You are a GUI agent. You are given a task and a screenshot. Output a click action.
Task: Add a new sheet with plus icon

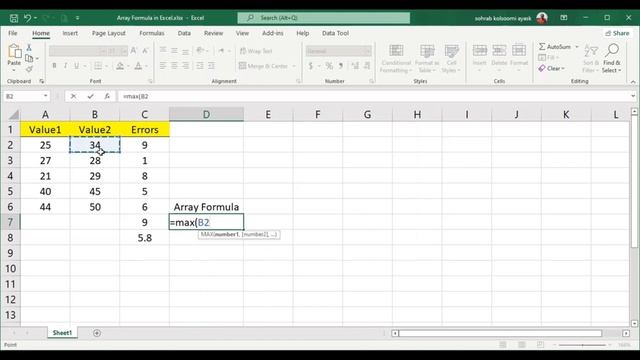click(x=97, y=333)
